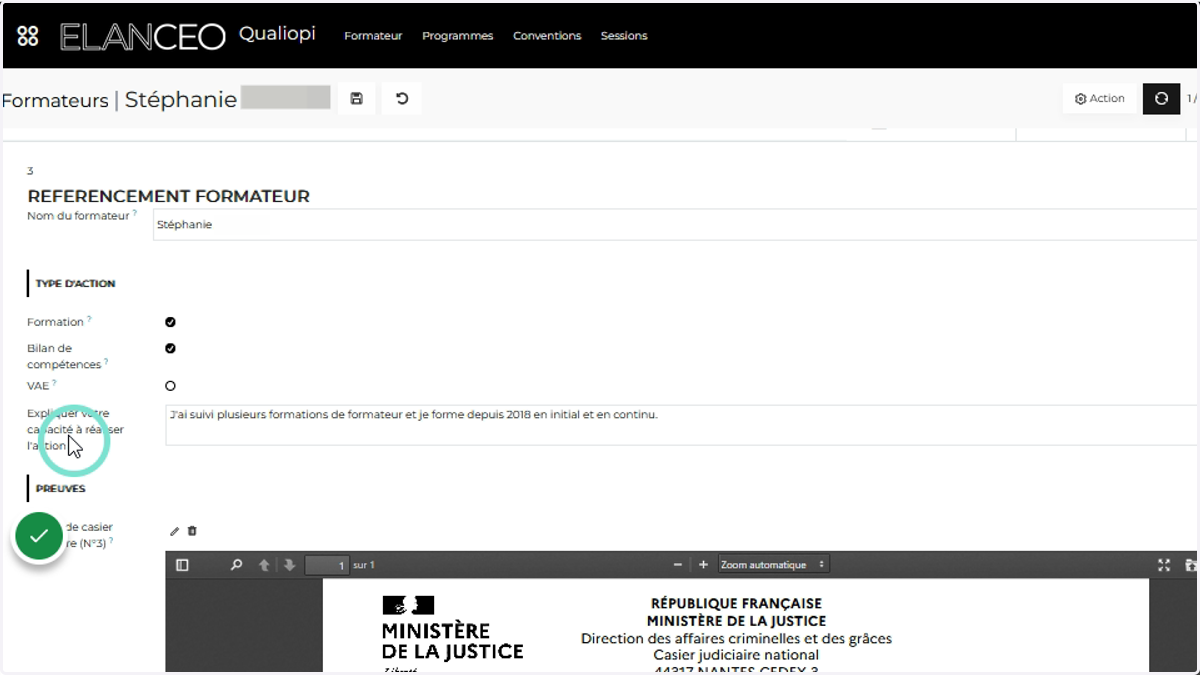Screen dimensions: 1200x675
Task: Open the Conventions menu
Action: (x=547, y=36)
